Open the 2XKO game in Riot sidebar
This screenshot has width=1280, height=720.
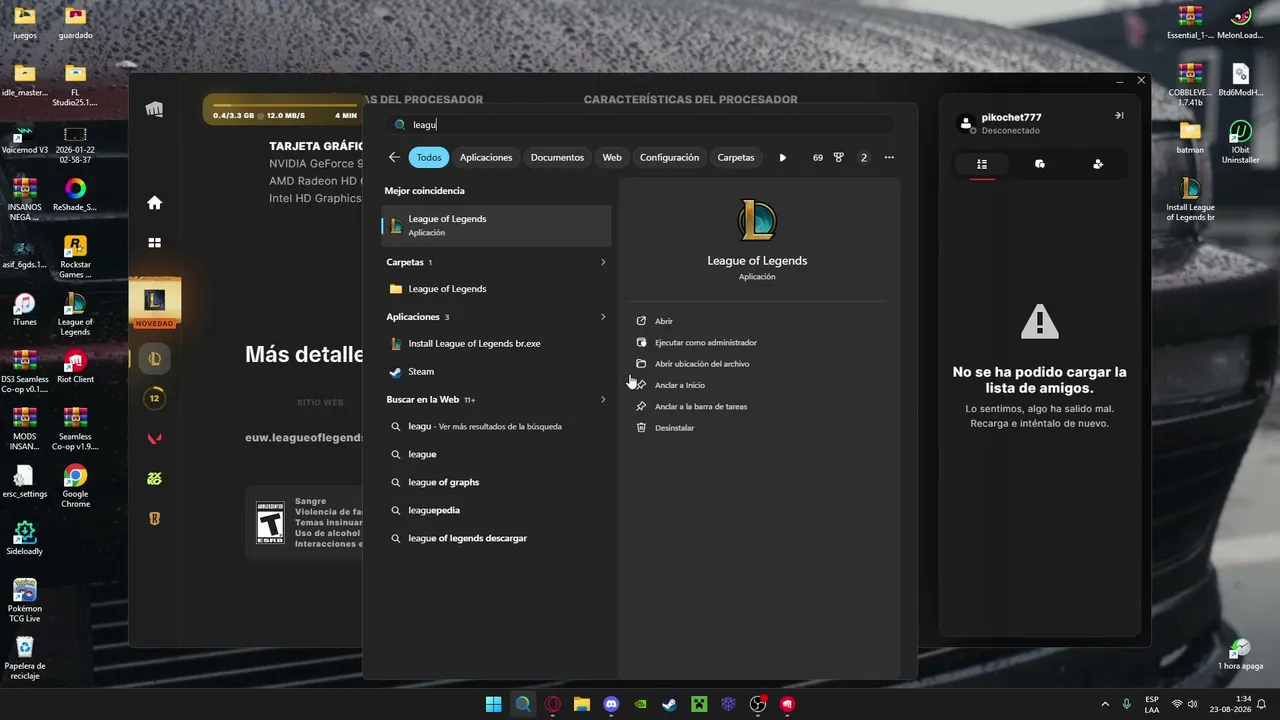point(154,478)
